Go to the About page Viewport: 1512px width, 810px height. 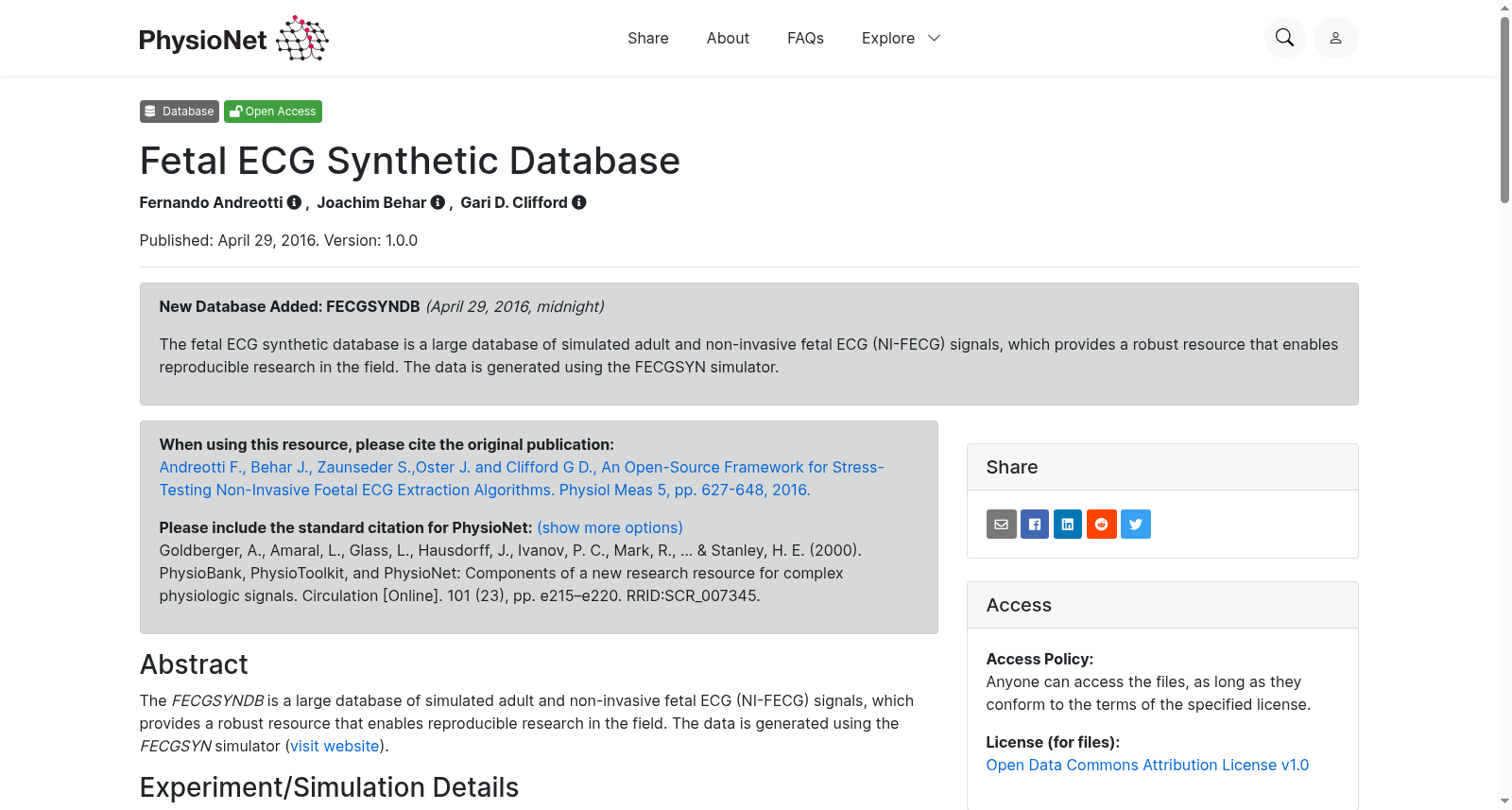[728, 38]
